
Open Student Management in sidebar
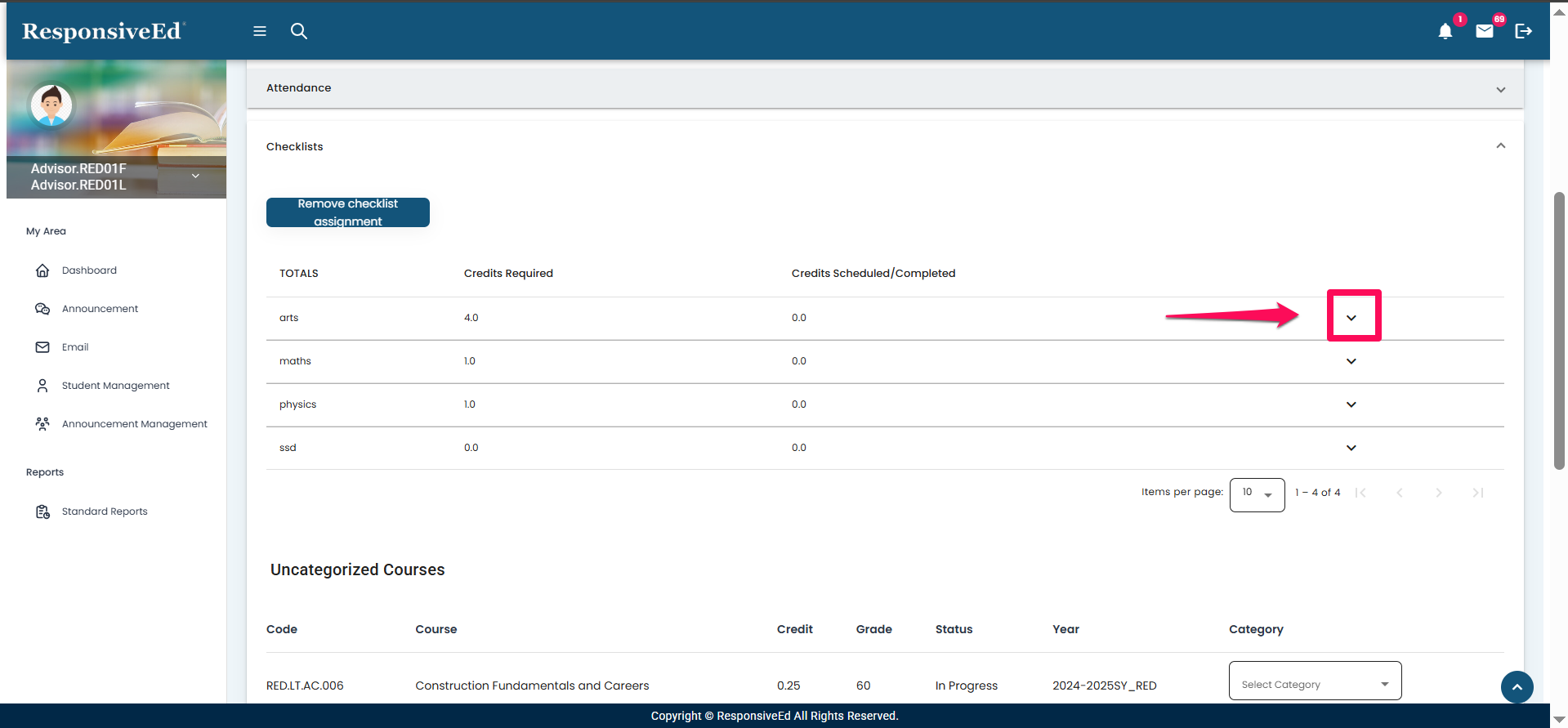pos(115,386)
